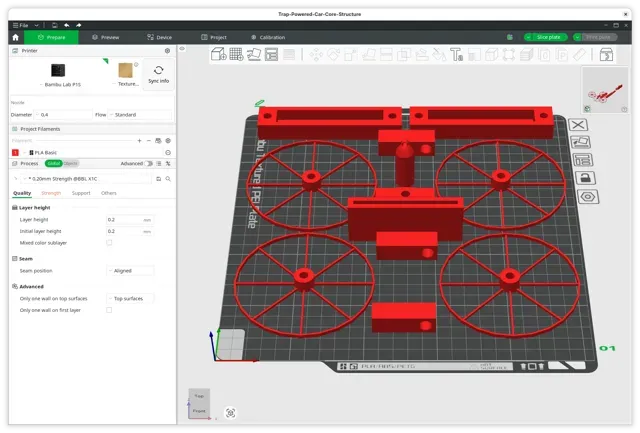Toggle the sidebar collapse eye icon
The width and height of the screenshot is (640, 433).
(x=182, y=48)
